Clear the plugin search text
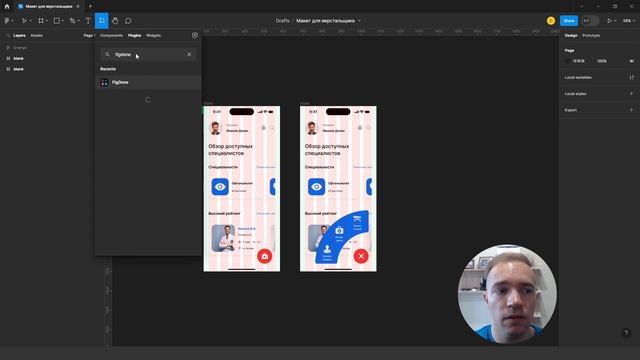Viewport: 640px width, 360px height. (x=189, y=54)
